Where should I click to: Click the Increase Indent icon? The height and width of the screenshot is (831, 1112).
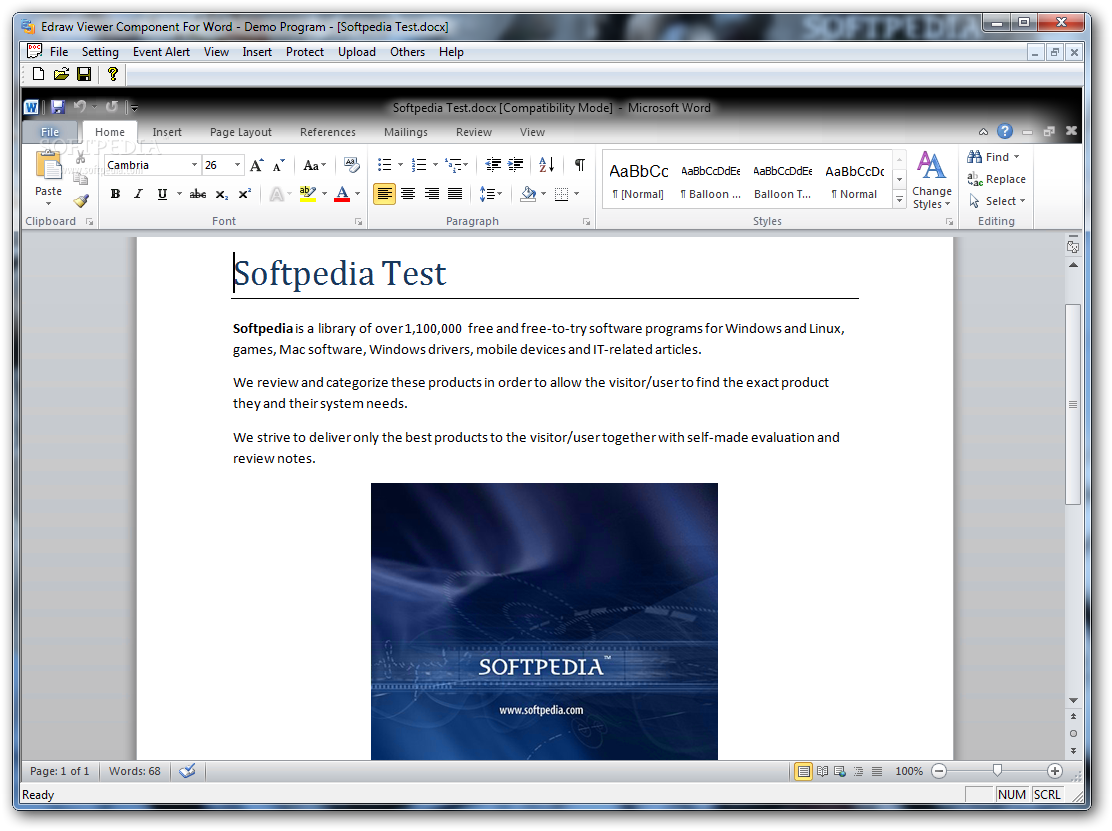click(x=516, y=165)
